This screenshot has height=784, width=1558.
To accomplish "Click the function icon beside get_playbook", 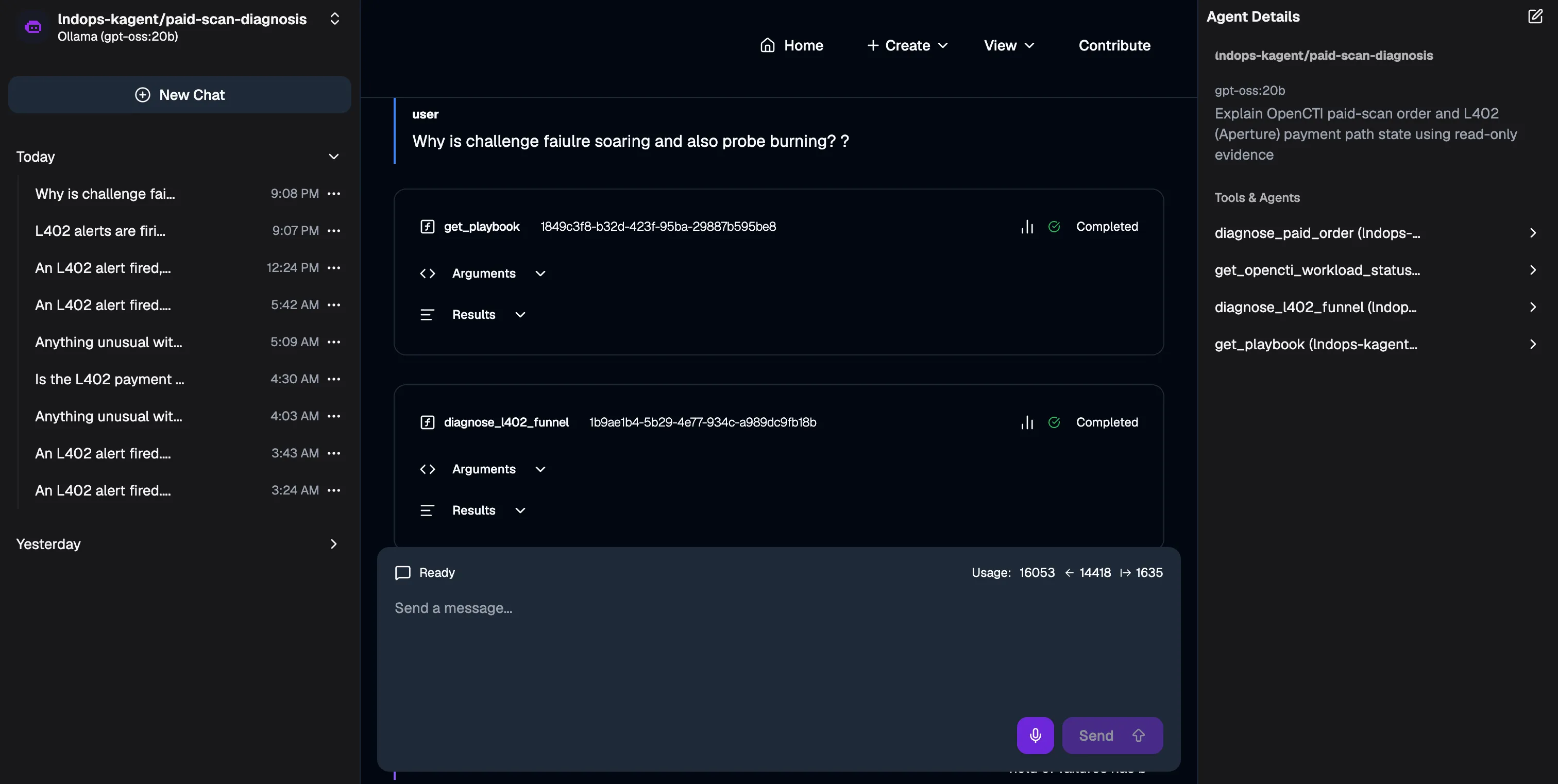I will 427,227.
